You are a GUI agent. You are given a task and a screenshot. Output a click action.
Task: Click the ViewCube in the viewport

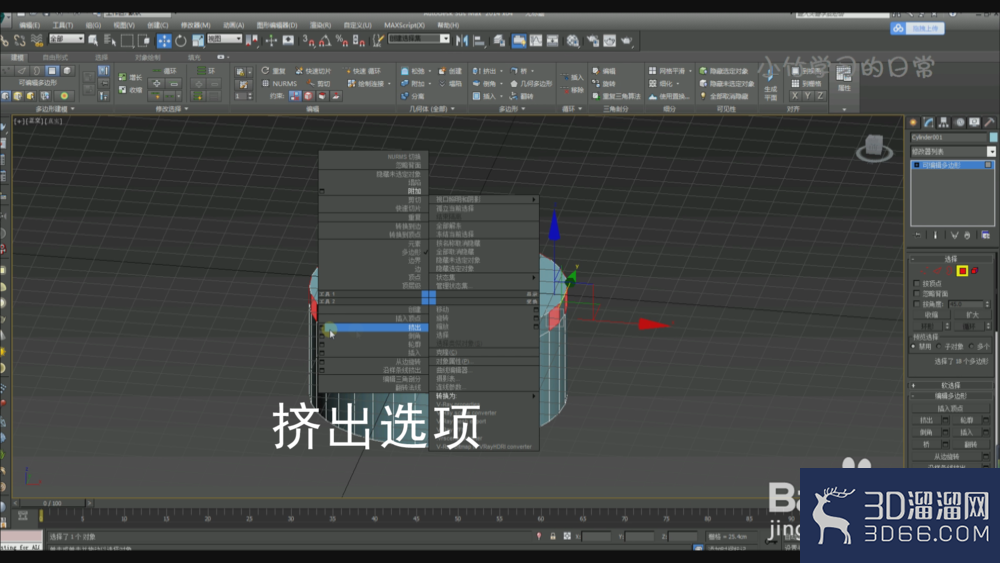point(874,148)
